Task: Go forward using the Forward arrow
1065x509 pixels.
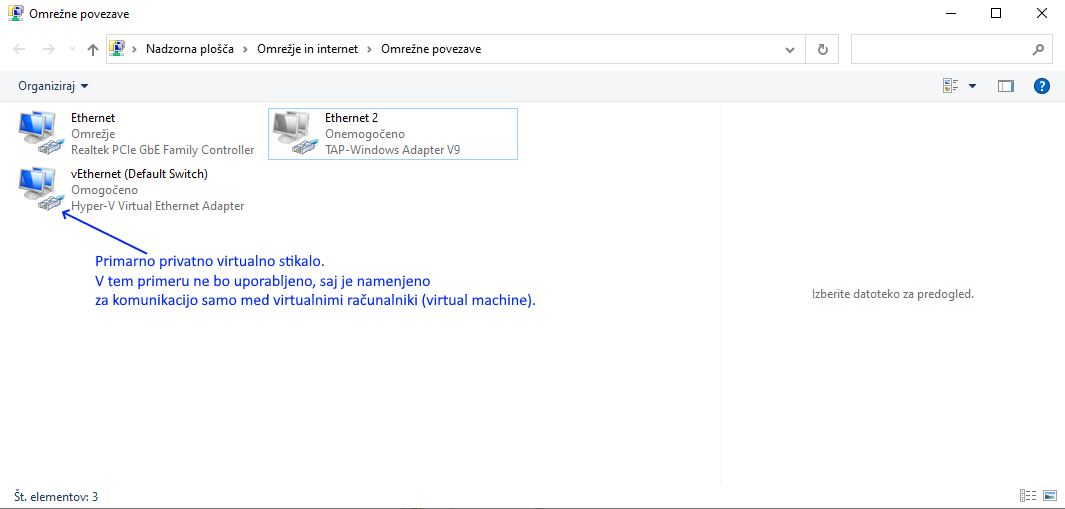Action: 48,50
